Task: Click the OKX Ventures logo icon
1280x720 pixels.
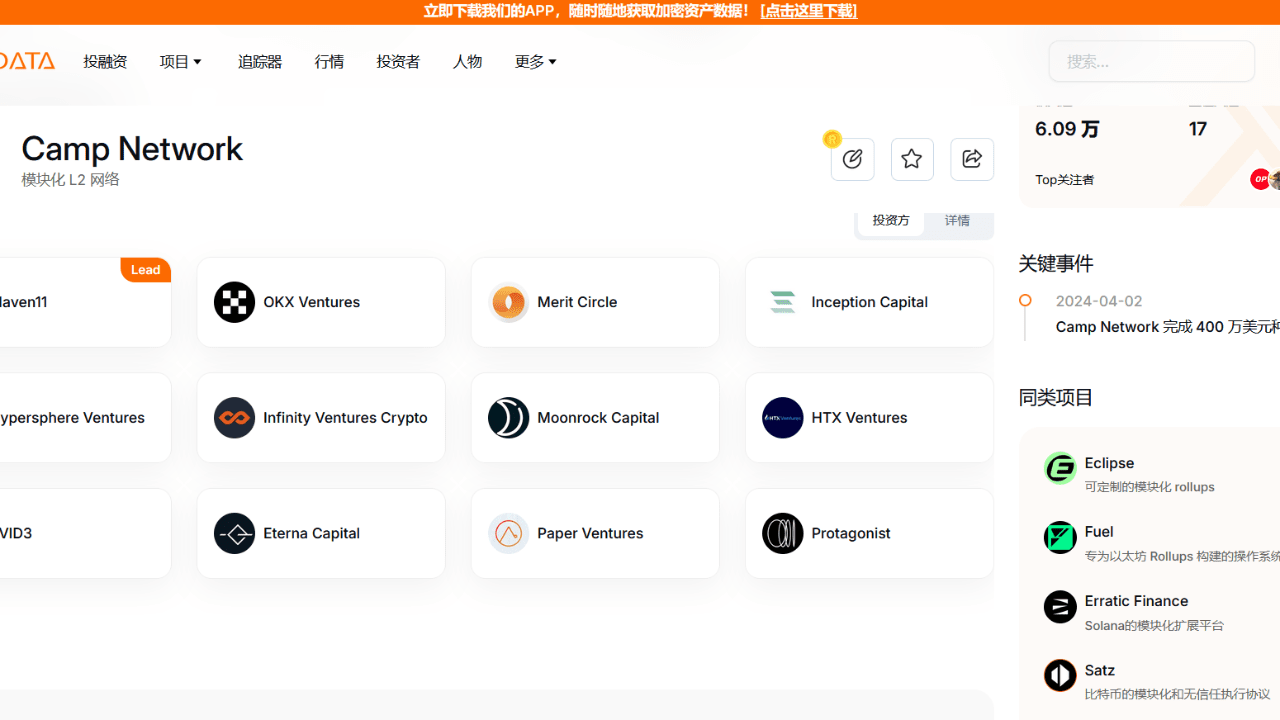Action: click(x=234, y=301)
